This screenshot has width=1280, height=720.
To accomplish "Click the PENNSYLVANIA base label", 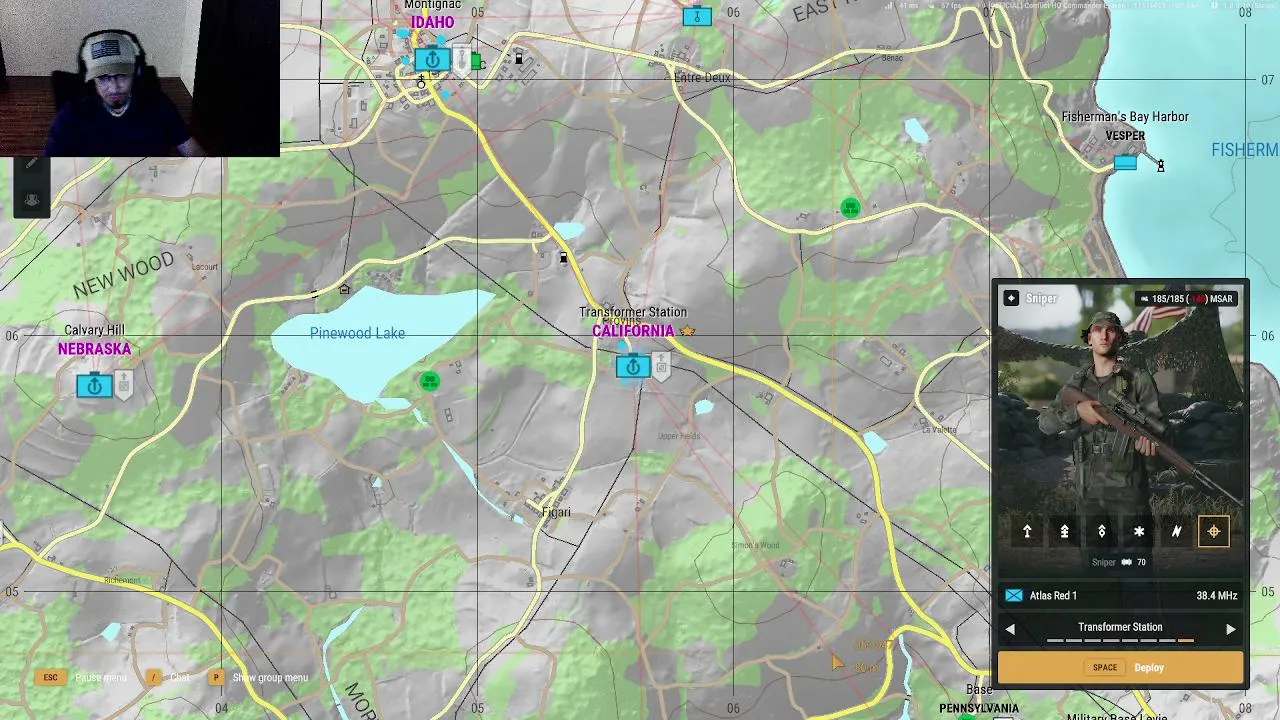I will [x=979, y=709].
